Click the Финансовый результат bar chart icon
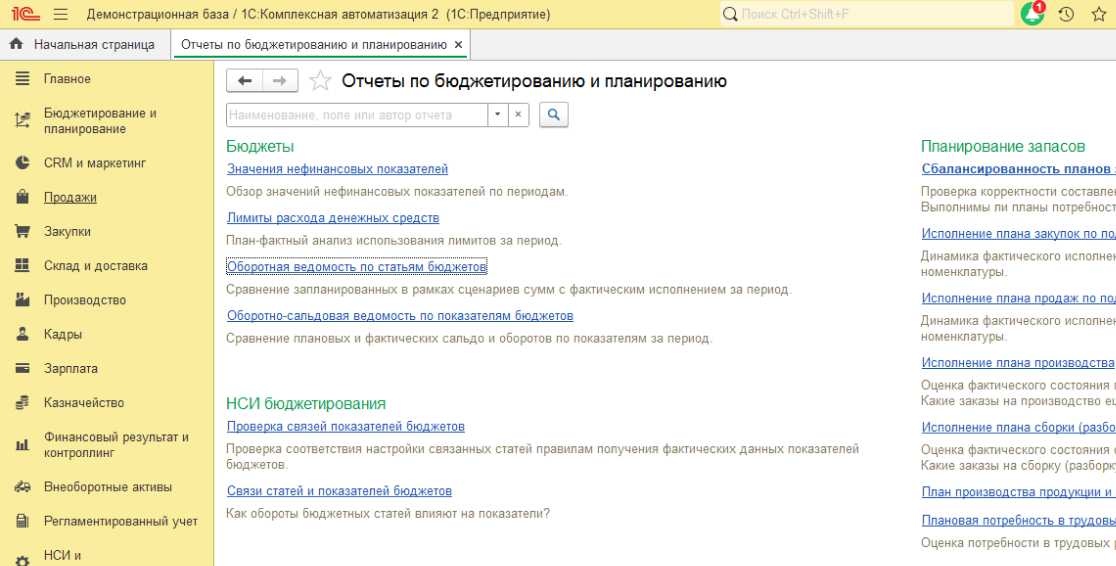 click(x=23, y=445)
